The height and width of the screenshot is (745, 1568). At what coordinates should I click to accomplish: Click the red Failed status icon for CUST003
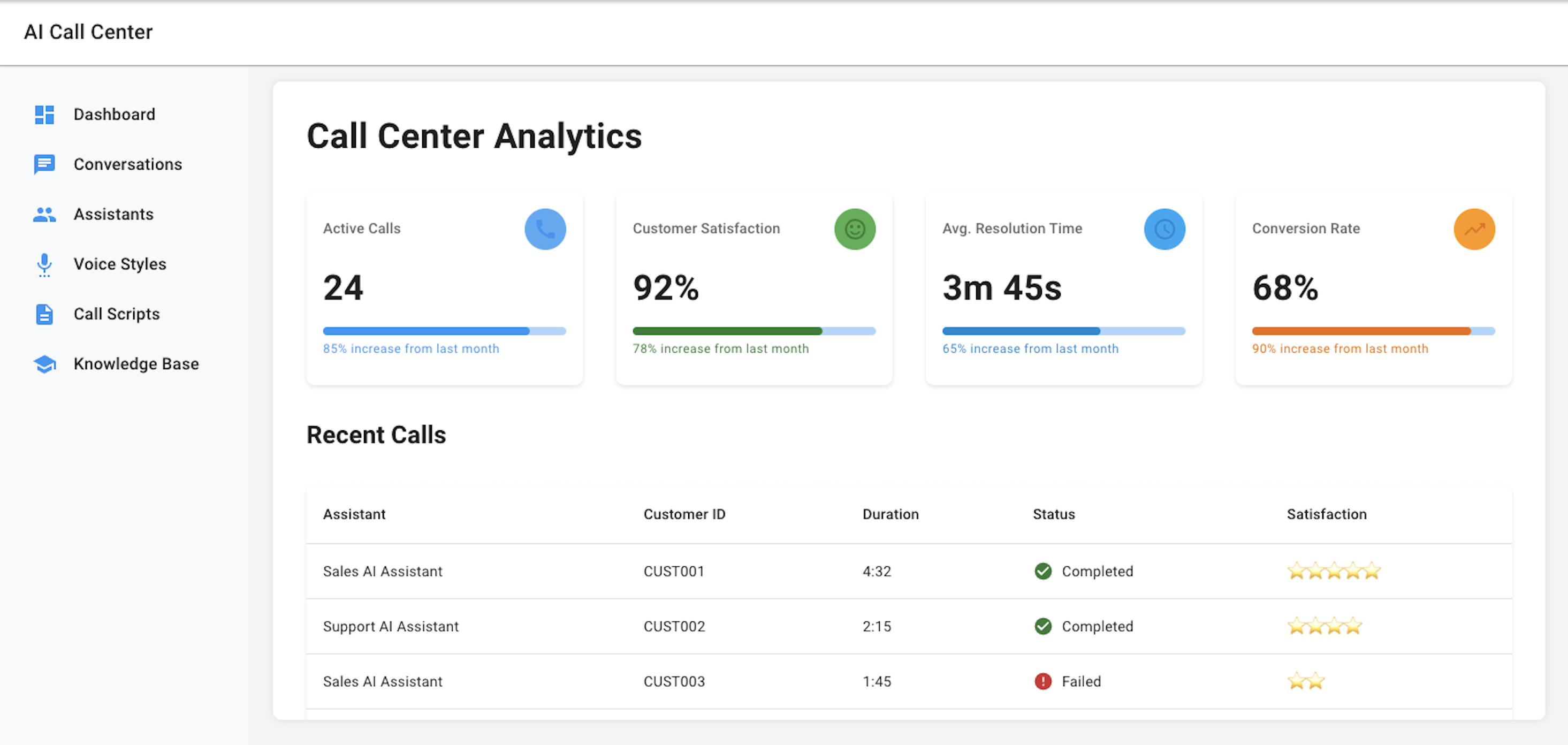tap(1042, 681)
